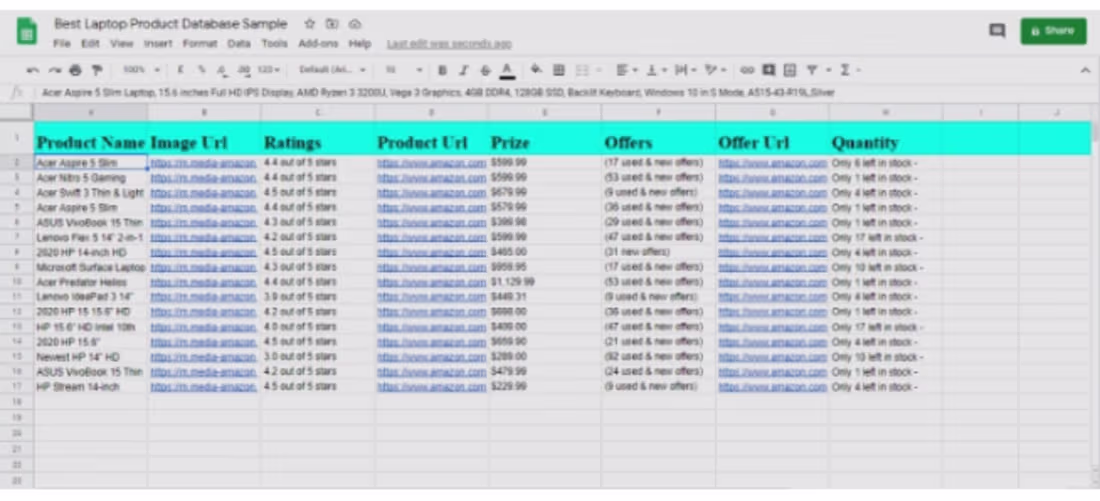Select the Newest HP 14" HD cell

[90, 357]
